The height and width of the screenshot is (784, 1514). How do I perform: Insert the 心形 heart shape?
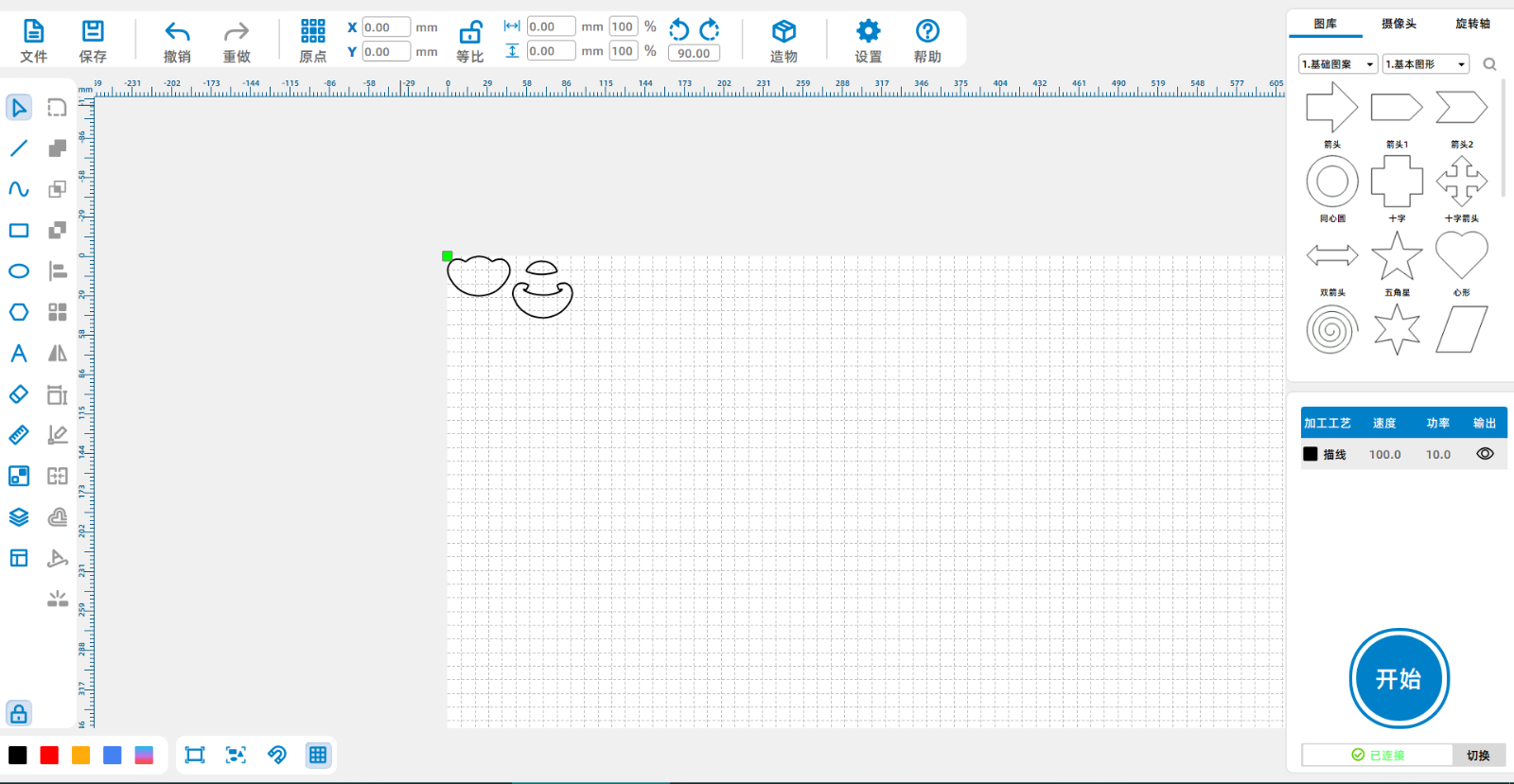point(1462,255)
